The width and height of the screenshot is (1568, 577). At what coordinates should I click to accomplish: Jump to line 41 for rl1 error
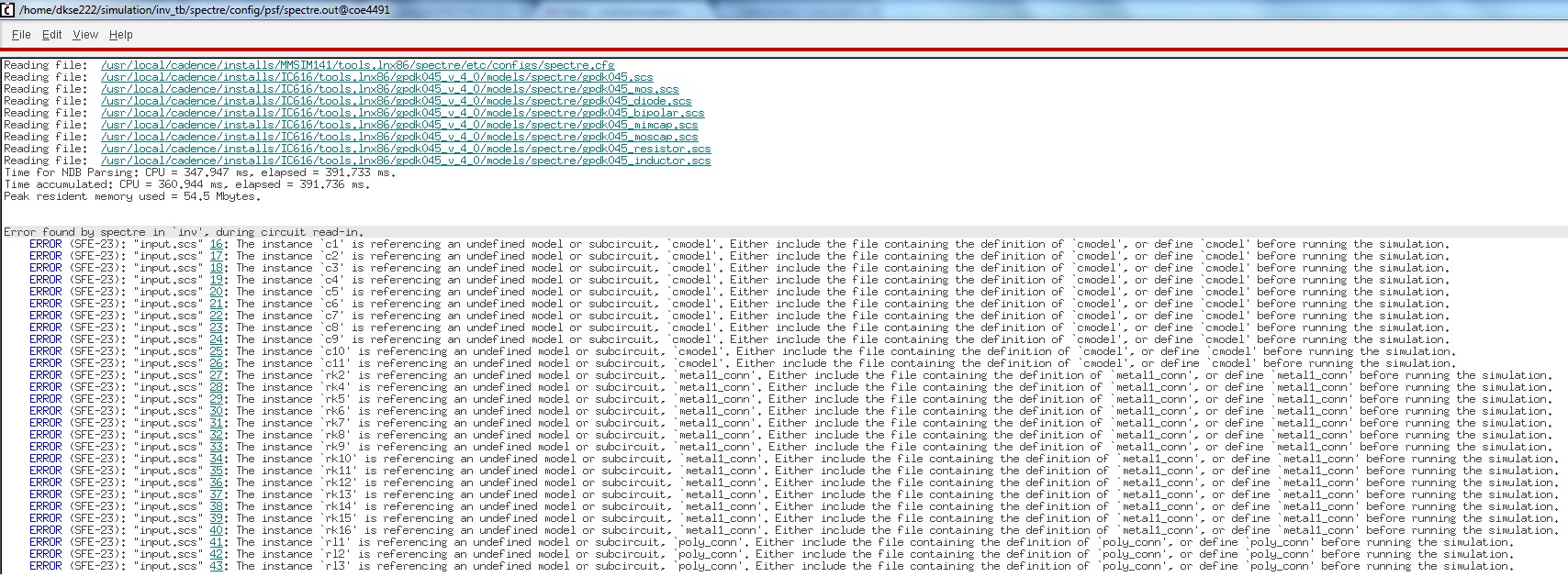point(217,543)
